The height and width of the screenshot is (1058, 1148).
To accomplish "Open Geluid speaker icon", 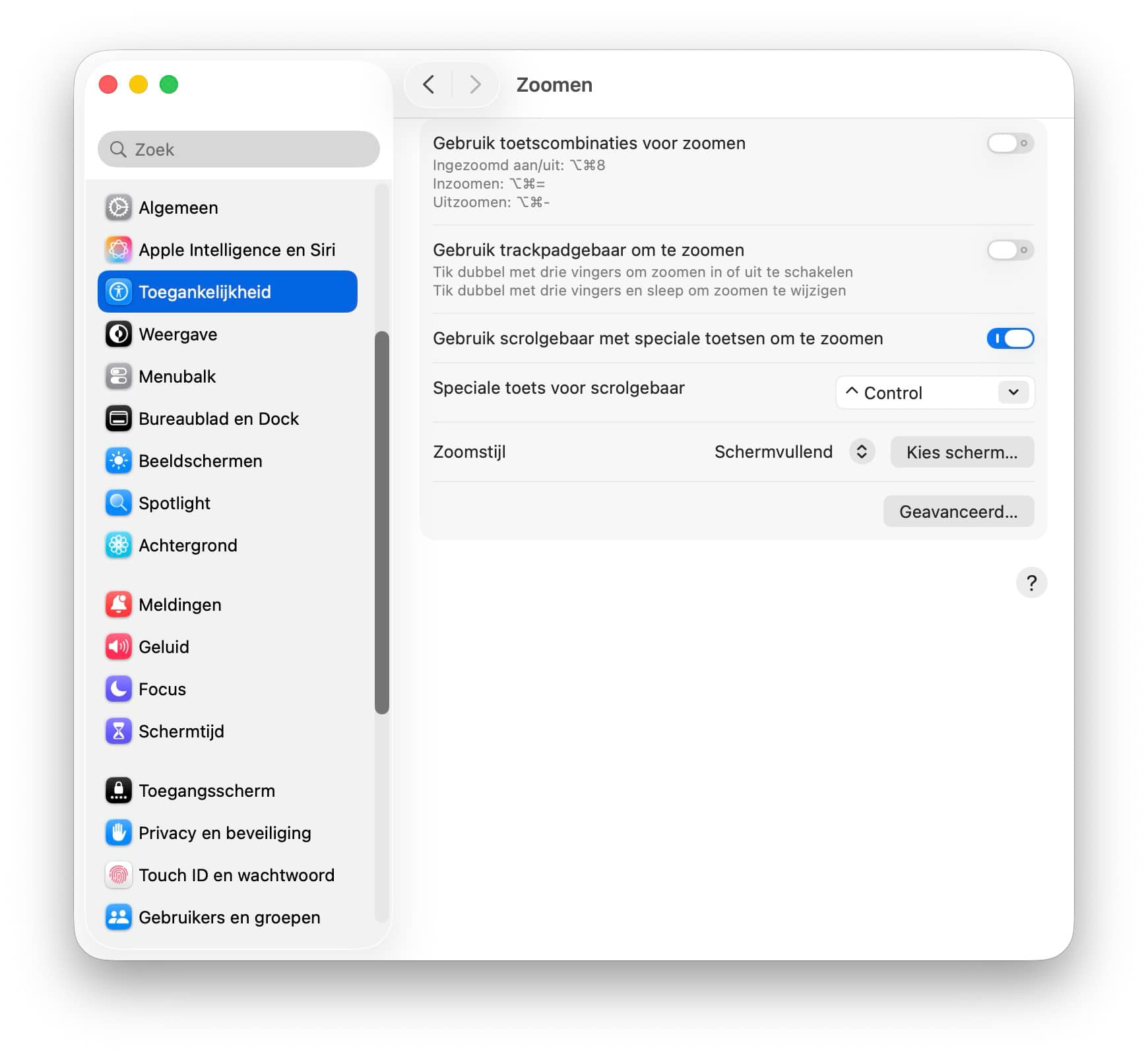I will 119,647.
